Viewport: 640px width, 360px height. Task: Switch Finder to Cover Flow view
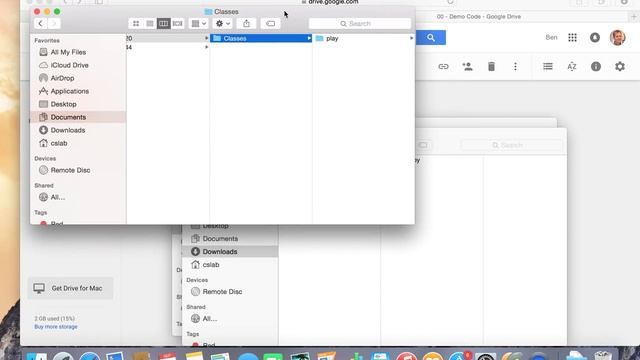pyautogui.click(x=178, y=24)
